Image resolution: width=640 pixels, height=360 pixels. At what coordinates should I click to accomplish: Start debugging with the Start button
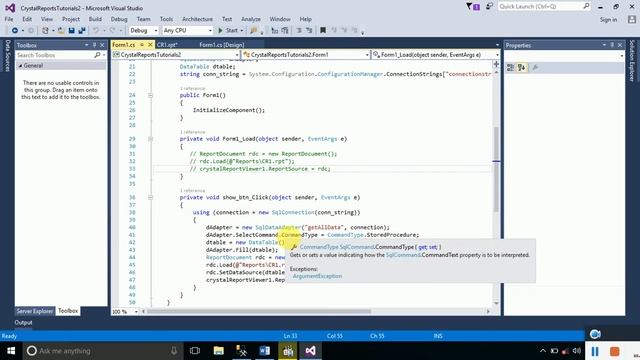coord(228,31)
